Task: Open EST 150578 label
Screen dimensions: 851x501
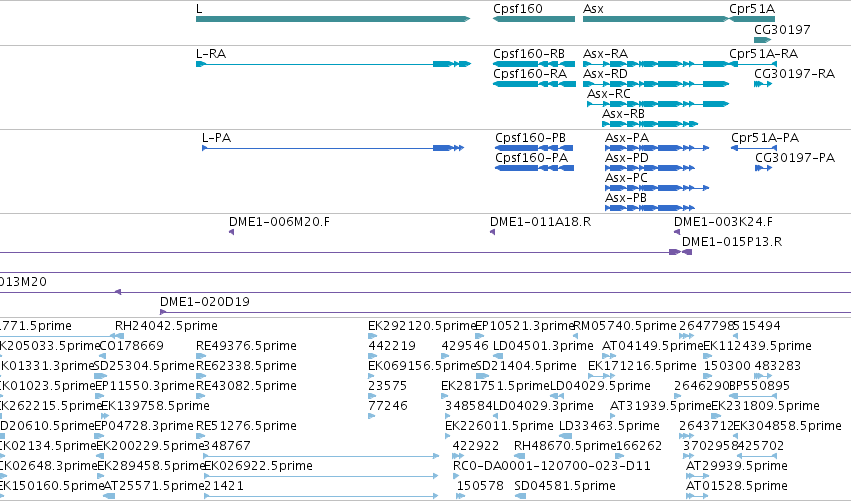Action: [x=480, y=486]
